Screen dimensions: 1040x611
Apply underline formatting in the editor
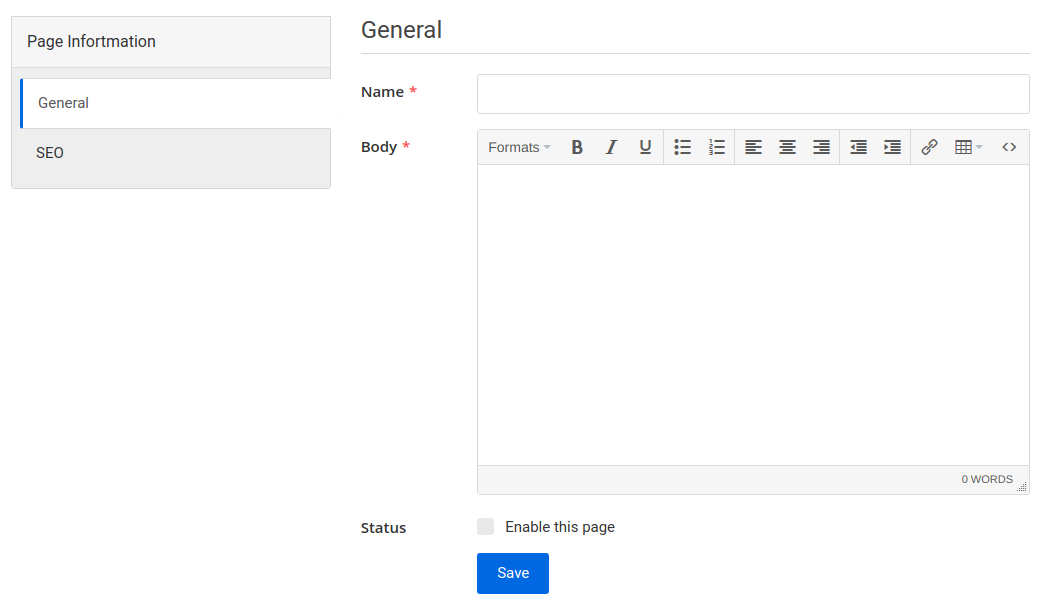point(645,147)
